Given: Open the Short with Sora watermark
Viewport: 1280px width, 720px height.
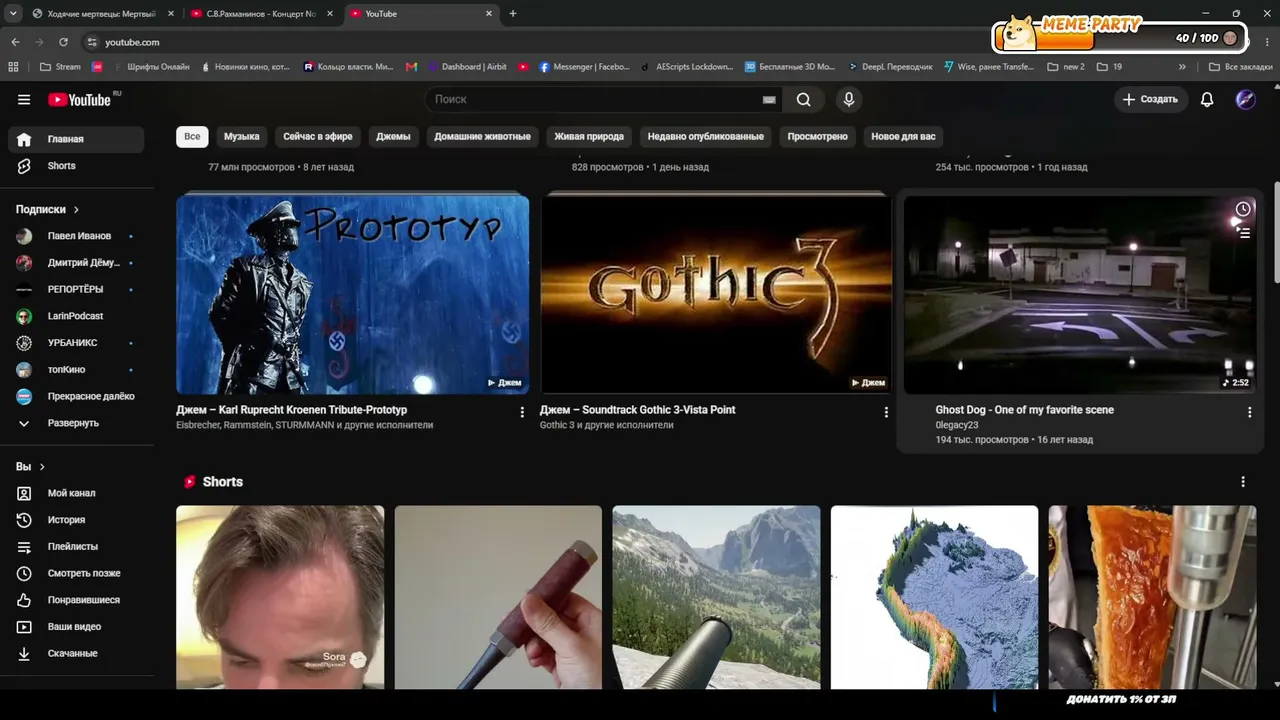Looking at the screenshot, I should point(280,597).
